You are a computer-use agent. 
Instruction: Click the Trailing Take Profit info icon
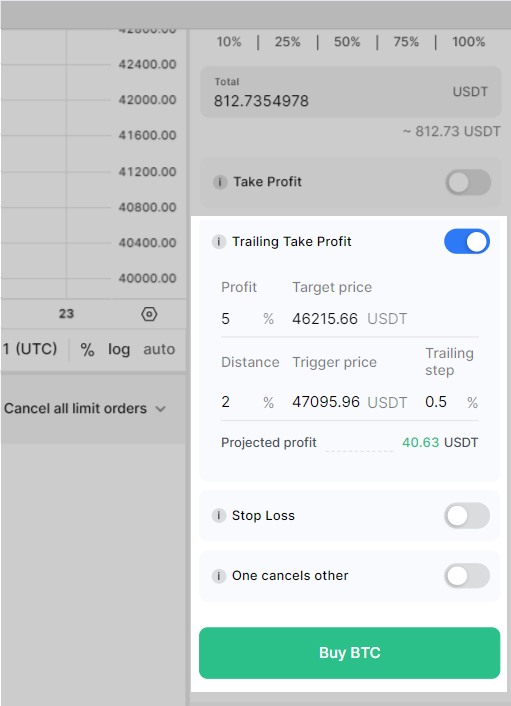219,242
